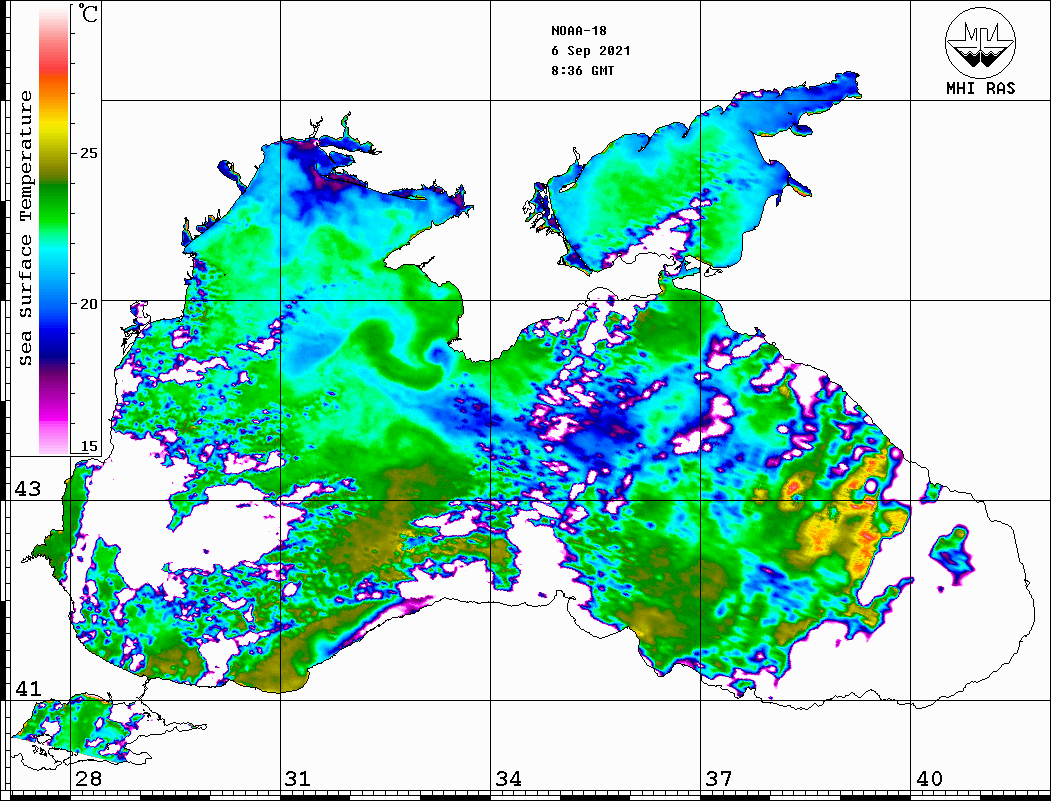This screenshot has height=801, width=1051.
Task: Click the '15' value on the color scale
Action: (88, 446)
